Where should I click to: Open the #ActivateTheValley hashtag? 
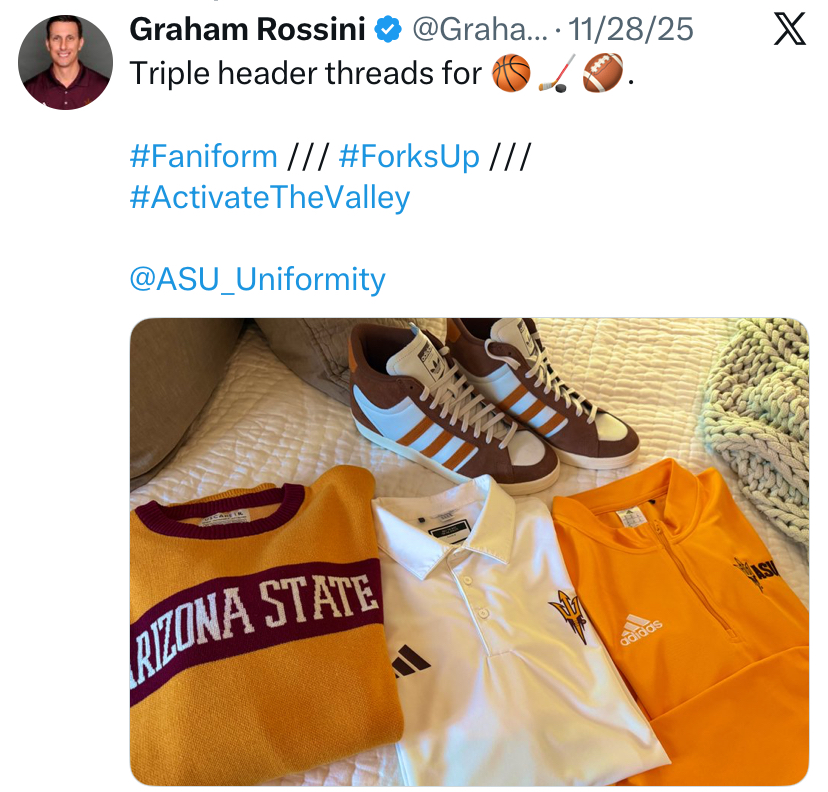point(270,197)
